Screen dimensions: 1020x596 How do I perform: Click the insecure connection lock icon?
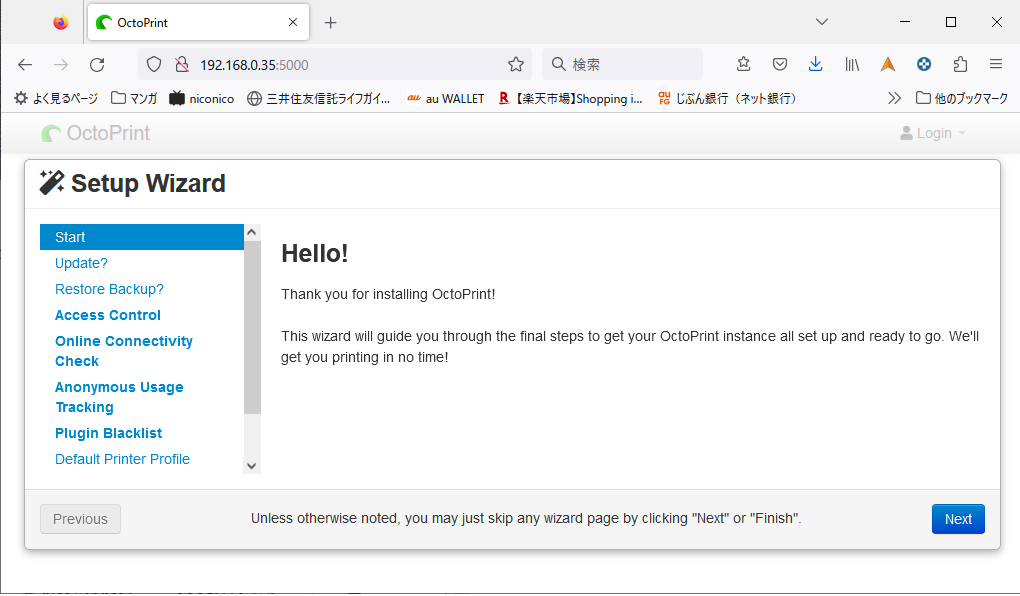coord(182,64)
